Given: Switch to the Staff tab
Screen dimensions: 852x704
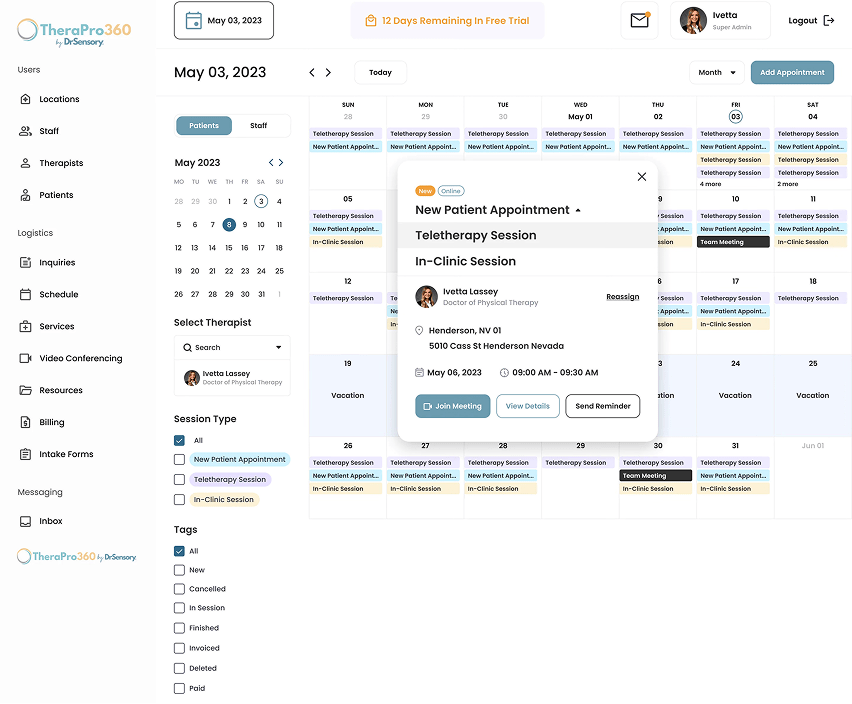Looking at the screenshot, I should click(259, 125).
